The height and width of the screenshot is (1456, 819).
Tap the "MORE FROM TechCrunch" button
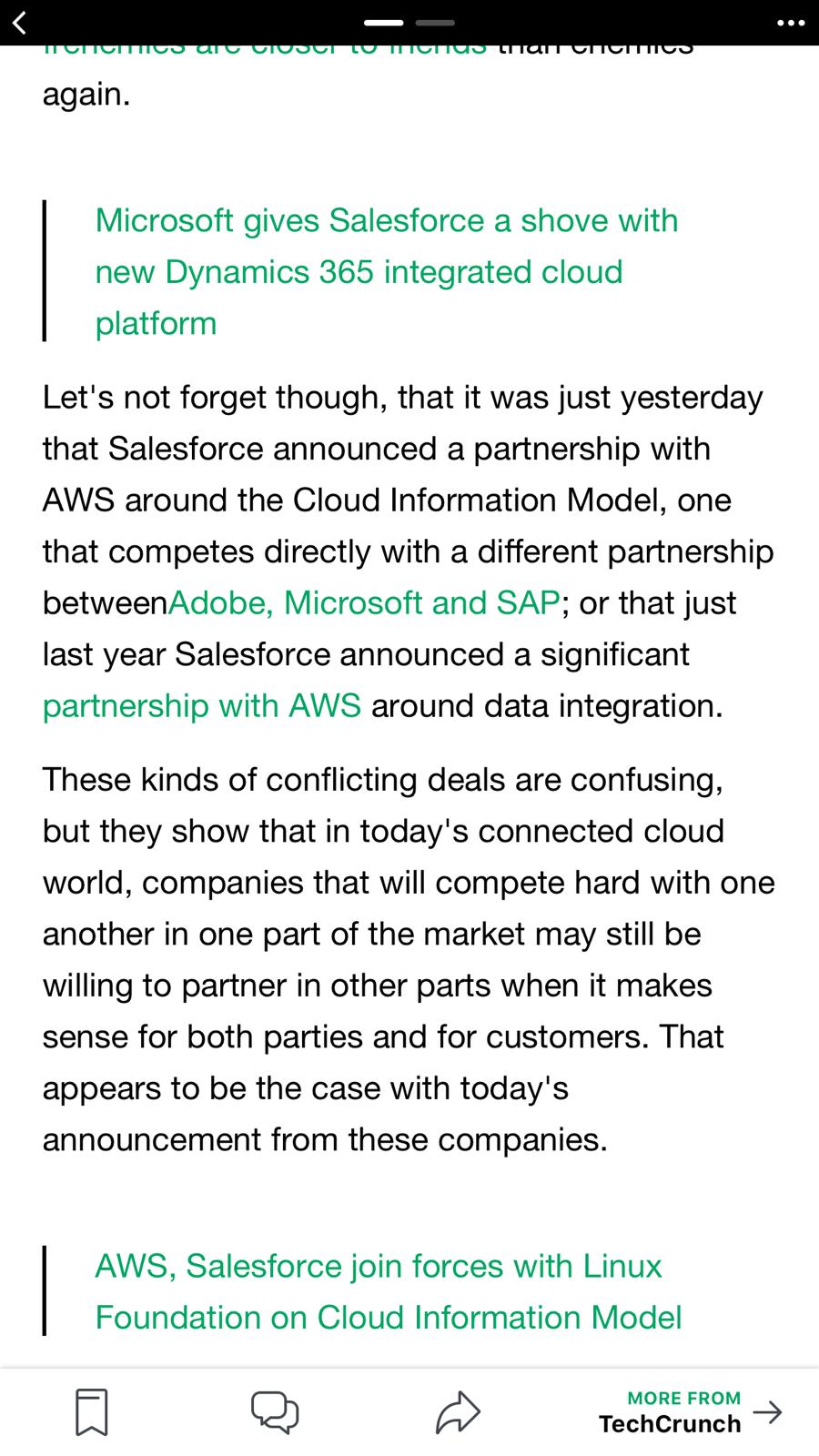click(x=670, y=1412)
